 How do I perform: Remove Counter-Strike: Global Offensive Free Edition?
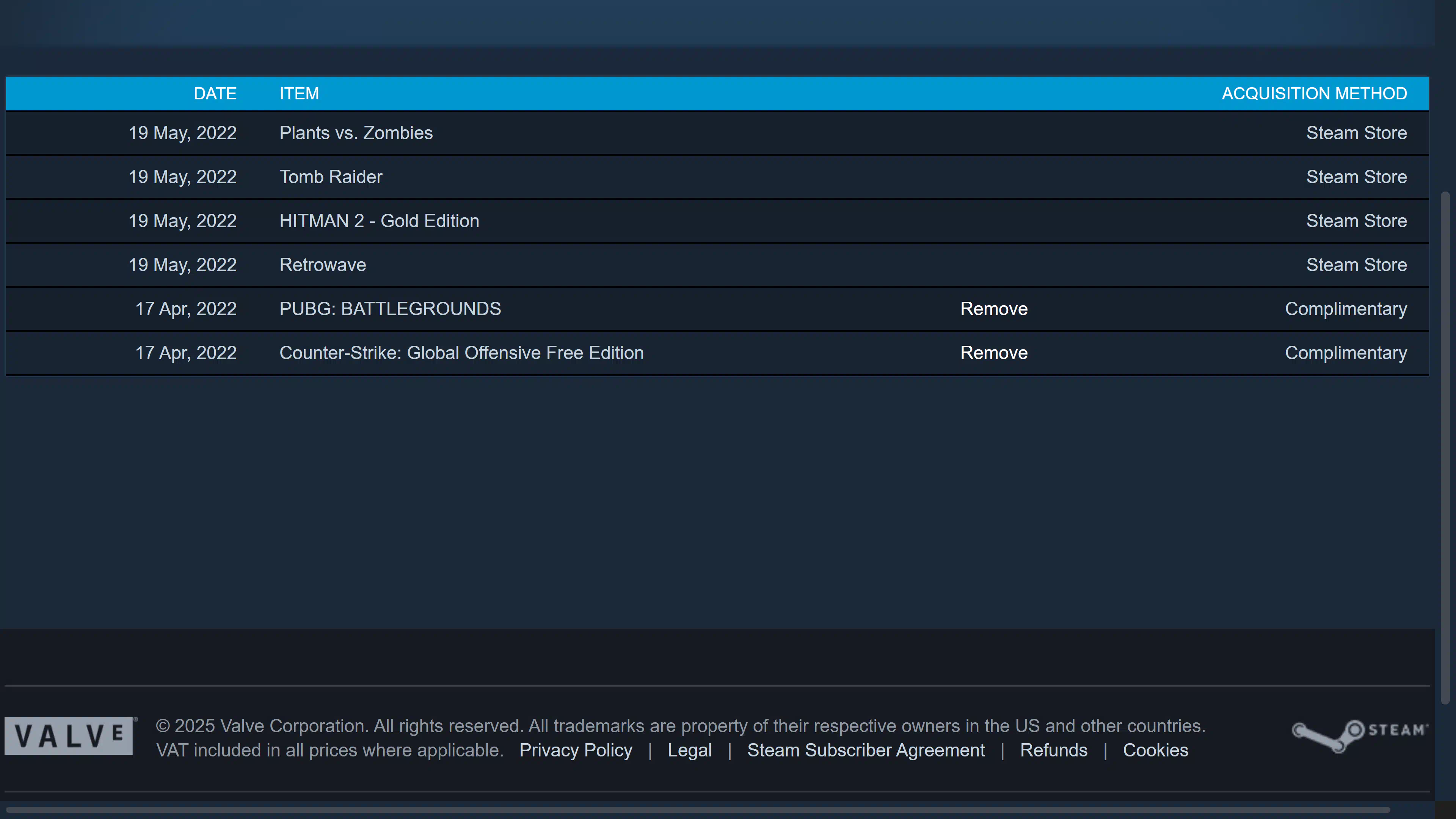(x=994, y=353)
